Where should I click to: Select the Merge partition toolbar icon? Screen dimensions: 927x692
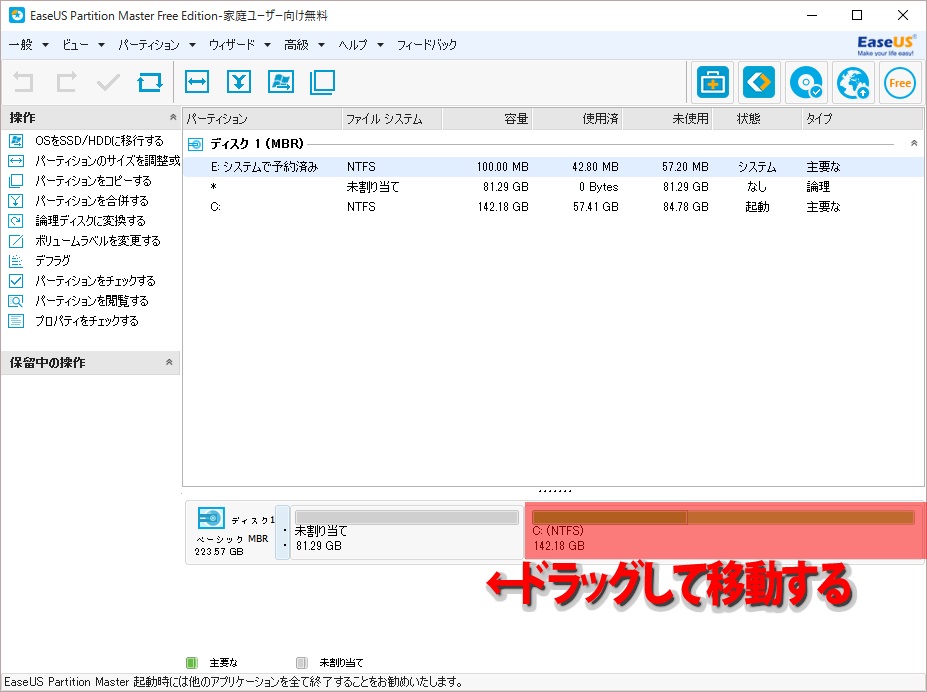(239, 82)
